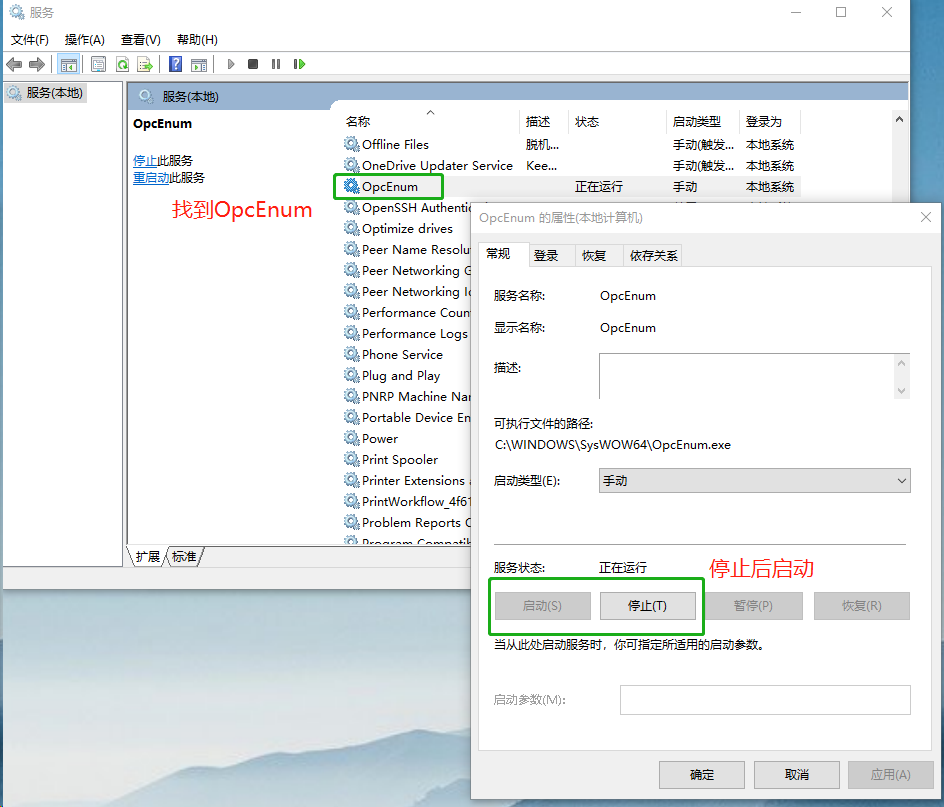The width and height of the screenshot is (944, 807).
Task: Close the OpcEnum properties dialog
Action: click(926, 217)
